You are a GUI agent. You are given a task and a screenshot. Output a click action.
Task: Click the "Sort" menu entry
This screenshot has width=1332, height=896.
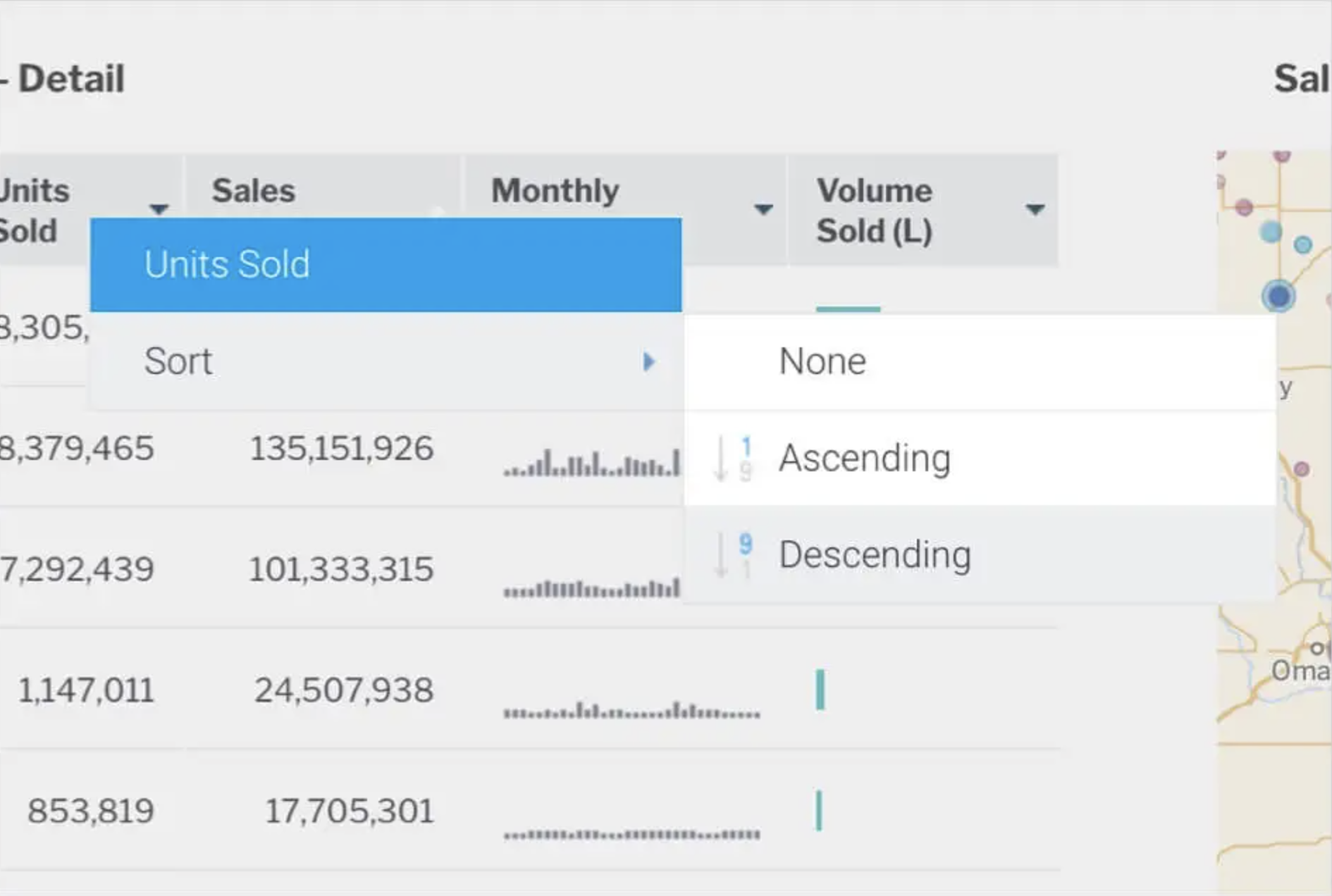(178, 361)
